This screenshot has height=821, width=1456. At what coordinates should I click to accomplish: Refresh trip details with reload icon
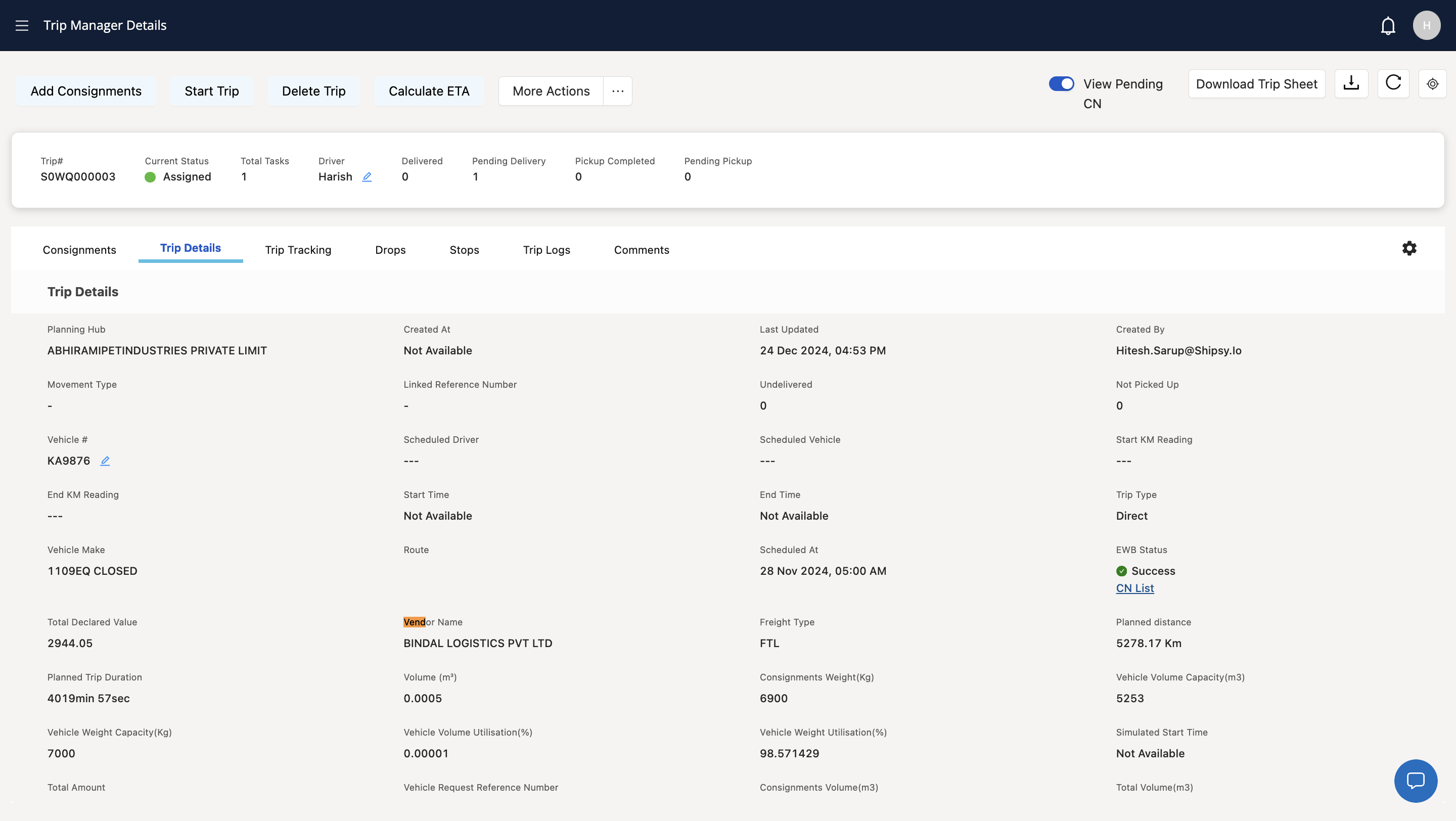click(x=1393, y=83)
